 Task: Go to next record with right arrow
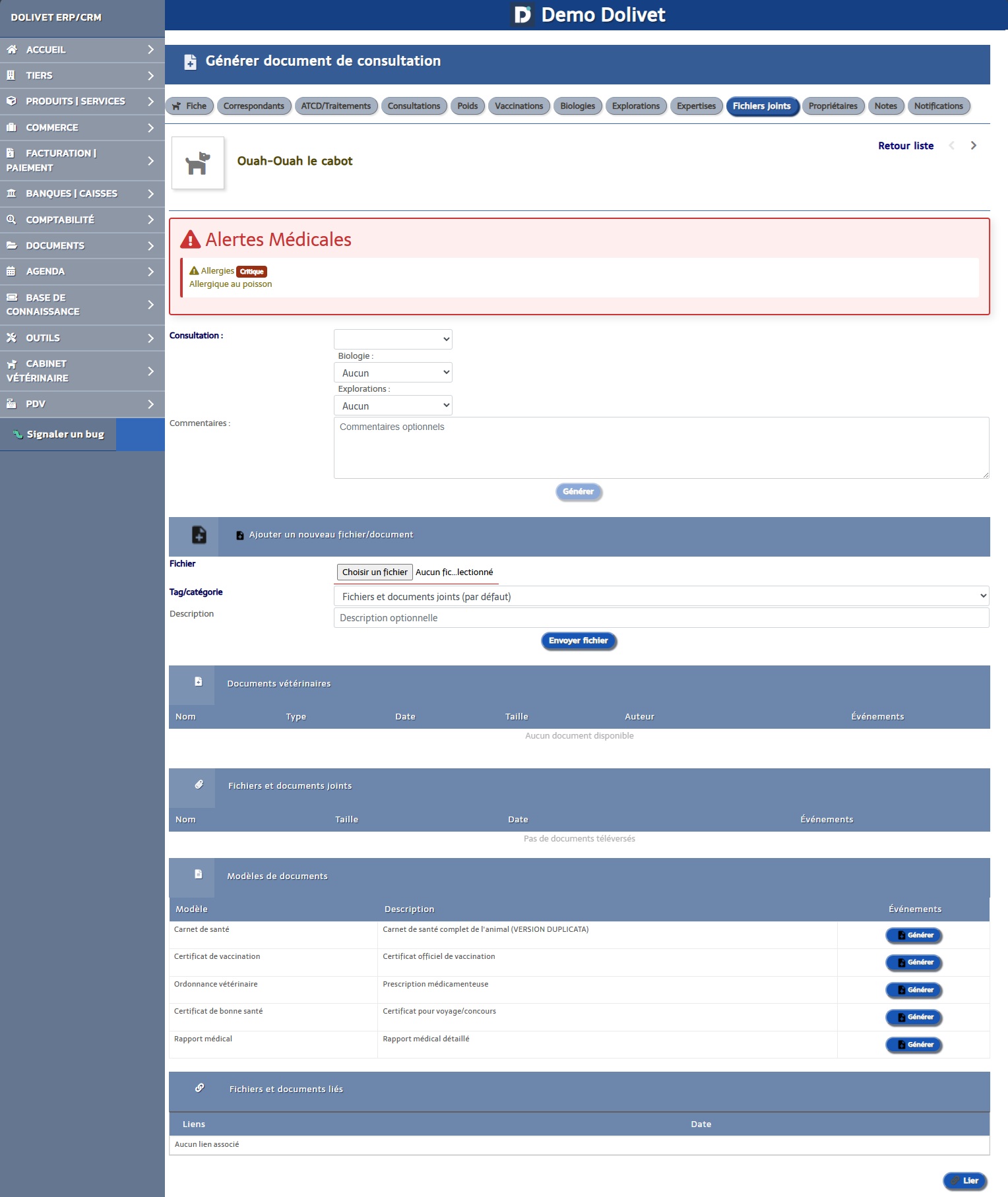pos(973,146)
